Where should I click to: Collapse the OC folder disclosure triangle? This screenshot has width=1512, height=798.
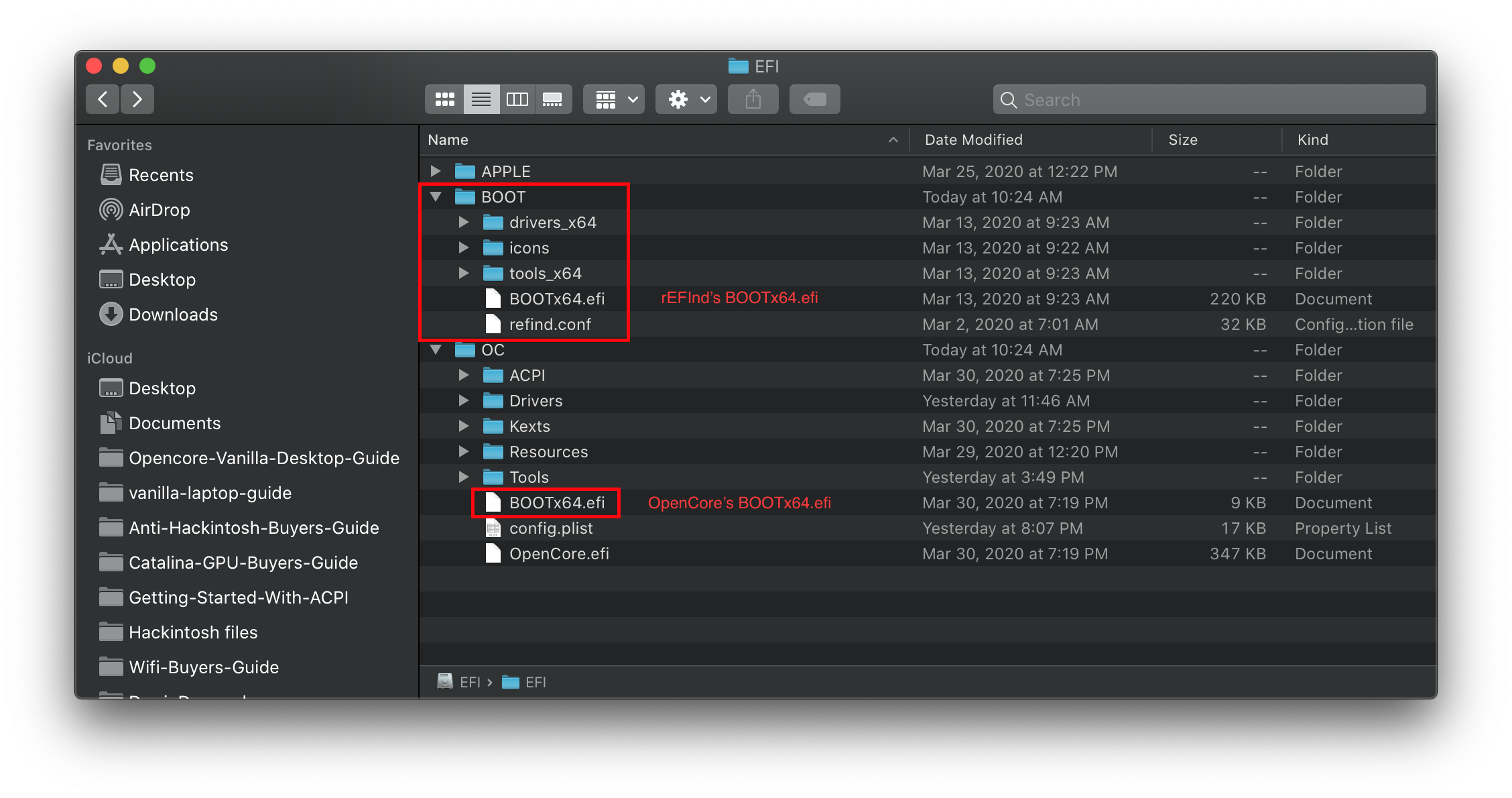pos(436,349)
